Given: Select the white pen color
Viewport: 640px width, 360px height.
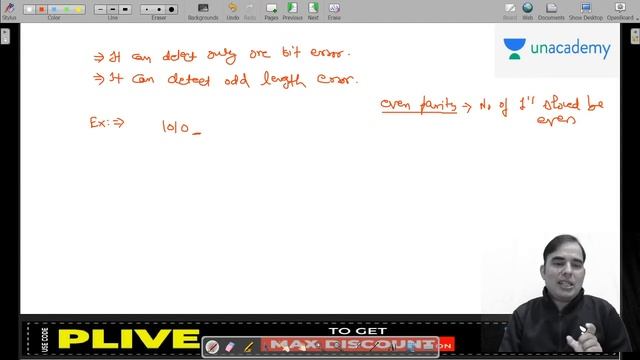Looking at the screenshot, I should pyautogui.click(x=29, y=9).
